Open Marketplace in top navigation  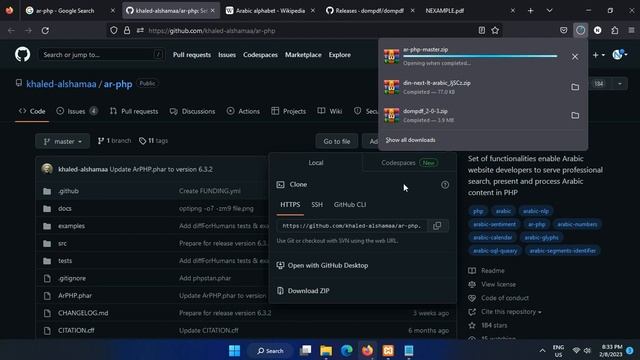pos(303,55)
